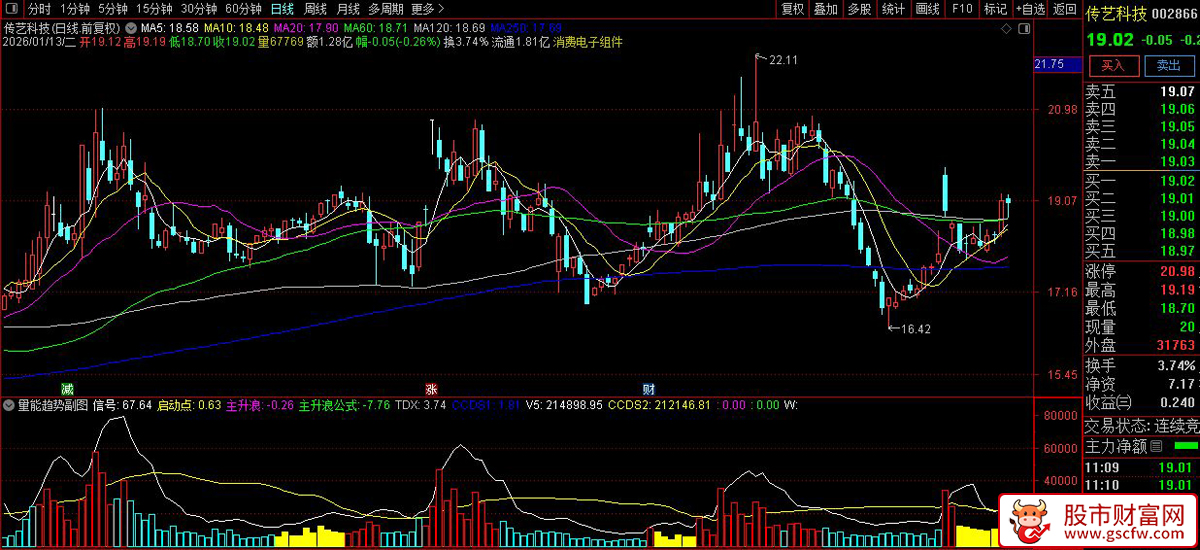The height and width of the screenshot is (550, 1200).
Task: Select the 5分钟 period tab
Action: click(113, 9)
